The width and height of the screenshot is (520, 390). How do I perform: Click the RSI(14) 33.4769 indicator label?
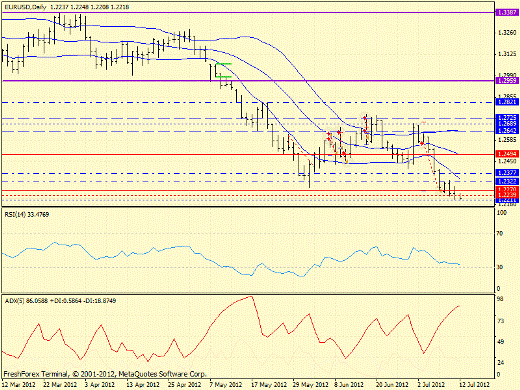(27, 214)
